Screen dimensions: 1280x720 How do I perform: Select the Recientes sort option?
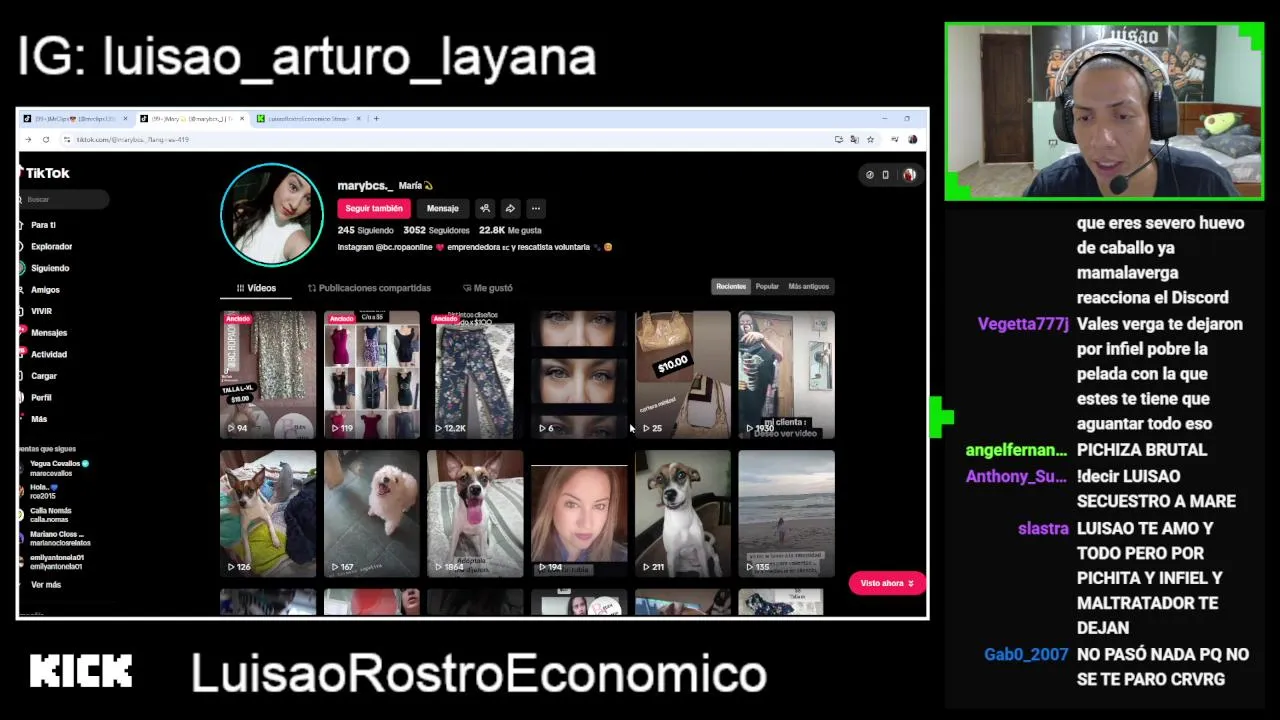click(731, 287)
